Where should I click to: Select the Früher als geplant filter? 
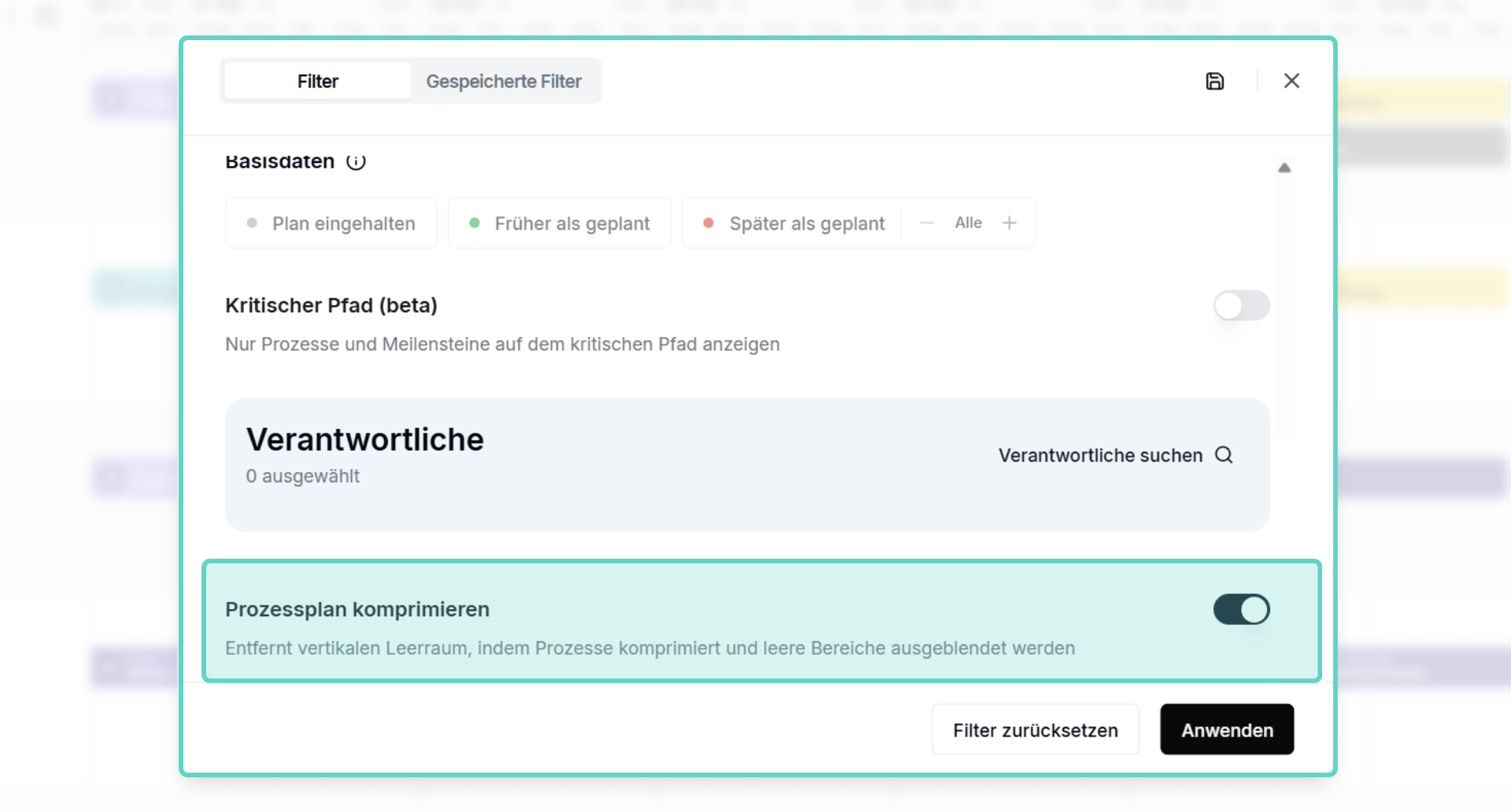(x=560, y=223)
